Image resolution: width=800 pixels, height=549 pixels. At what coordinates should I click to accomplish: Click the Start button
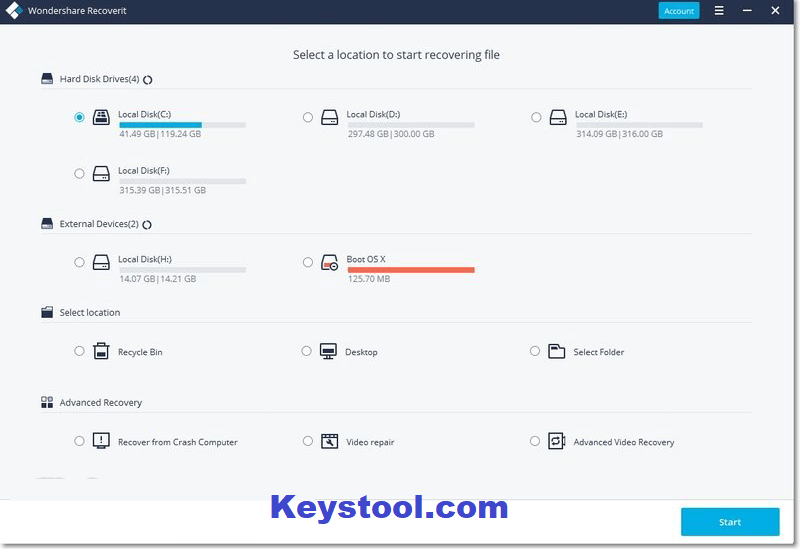click(x=730, y=522)
